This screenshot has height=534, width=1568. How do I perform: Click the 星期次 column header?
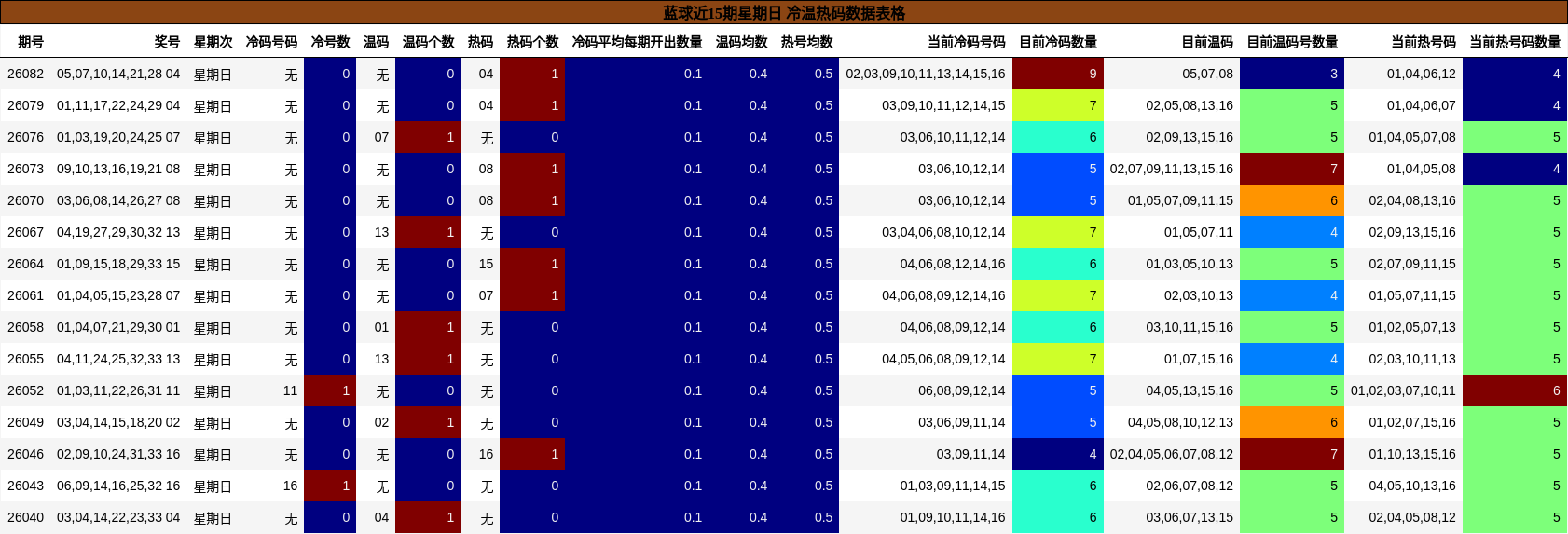tap(213, 42)
